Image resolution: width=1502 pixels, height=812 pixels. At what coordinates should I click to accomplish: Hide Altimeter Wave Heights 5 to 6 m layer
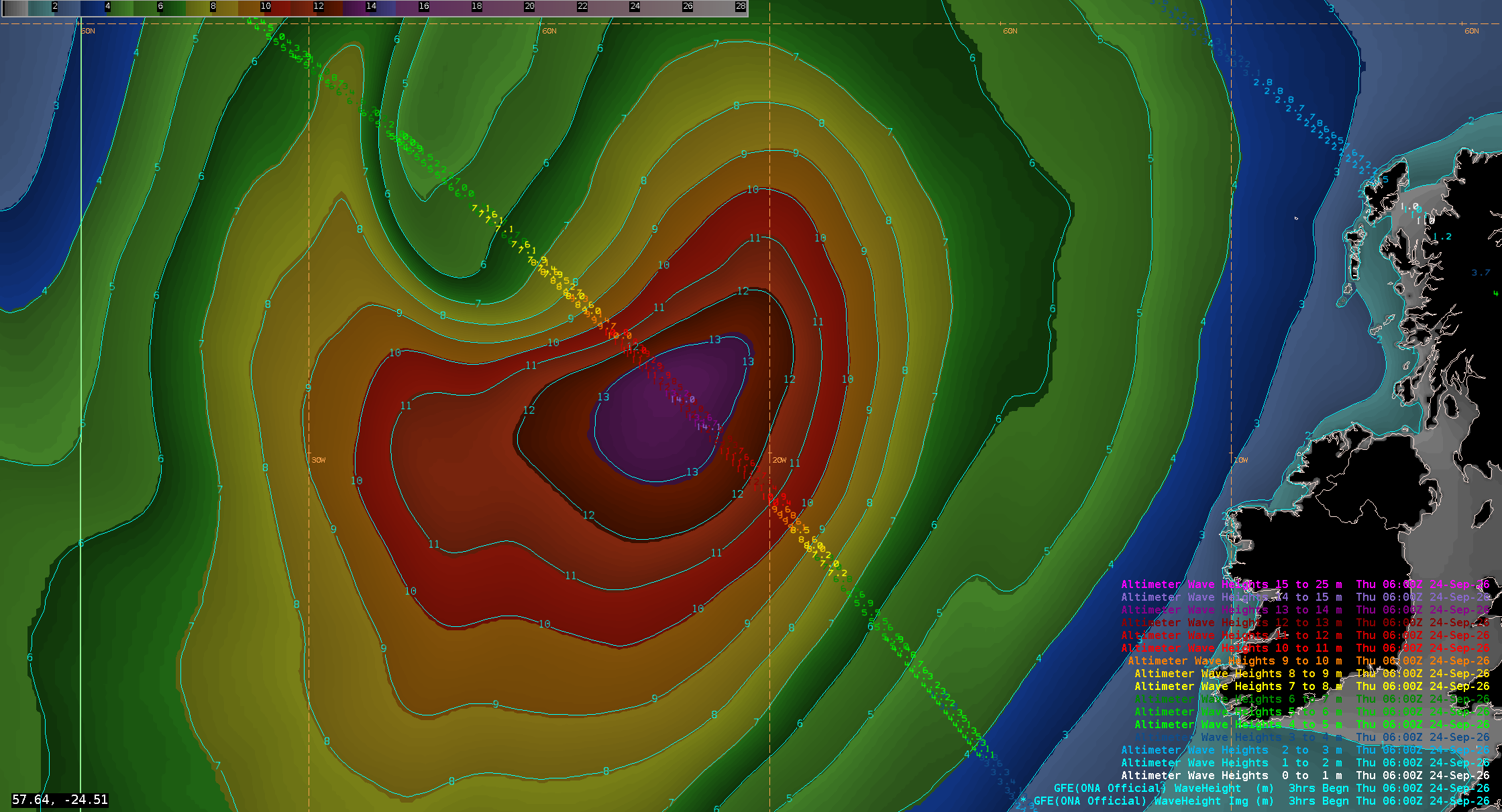tap(1311, 711)
